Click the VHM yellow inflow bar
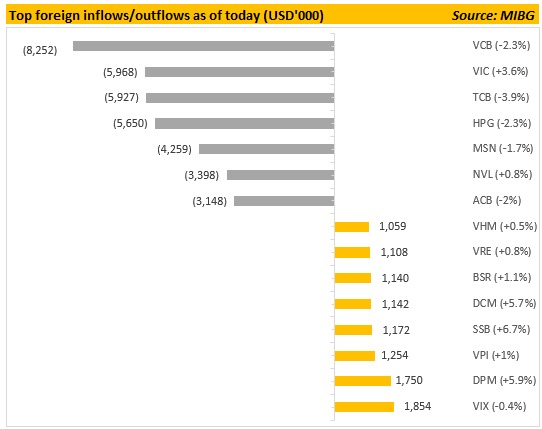542x429 pixels. pyautogui.click(x=352, y=227)
